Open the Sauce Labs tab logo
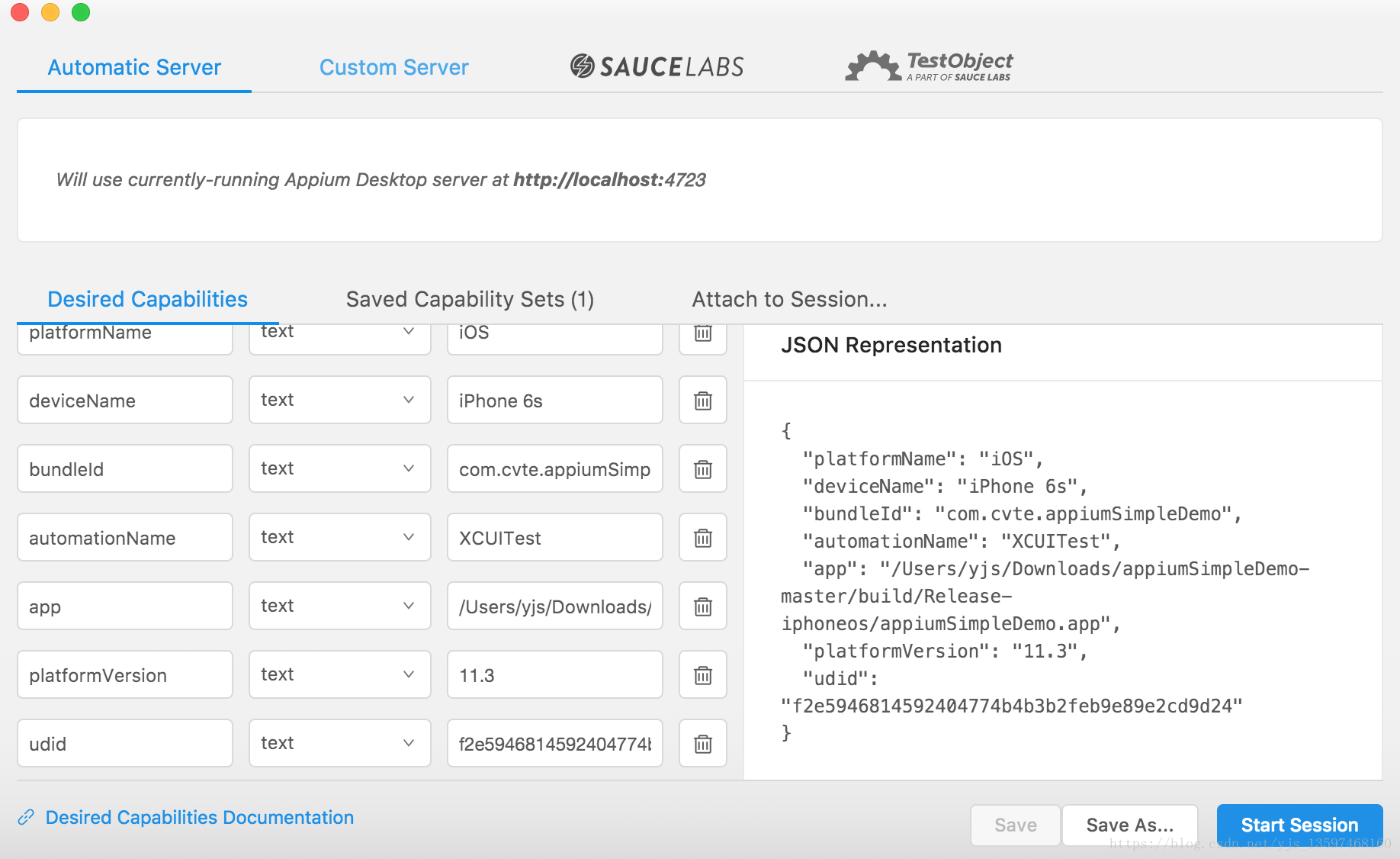This screenshot has height=859, width=1400. (657, 67)
